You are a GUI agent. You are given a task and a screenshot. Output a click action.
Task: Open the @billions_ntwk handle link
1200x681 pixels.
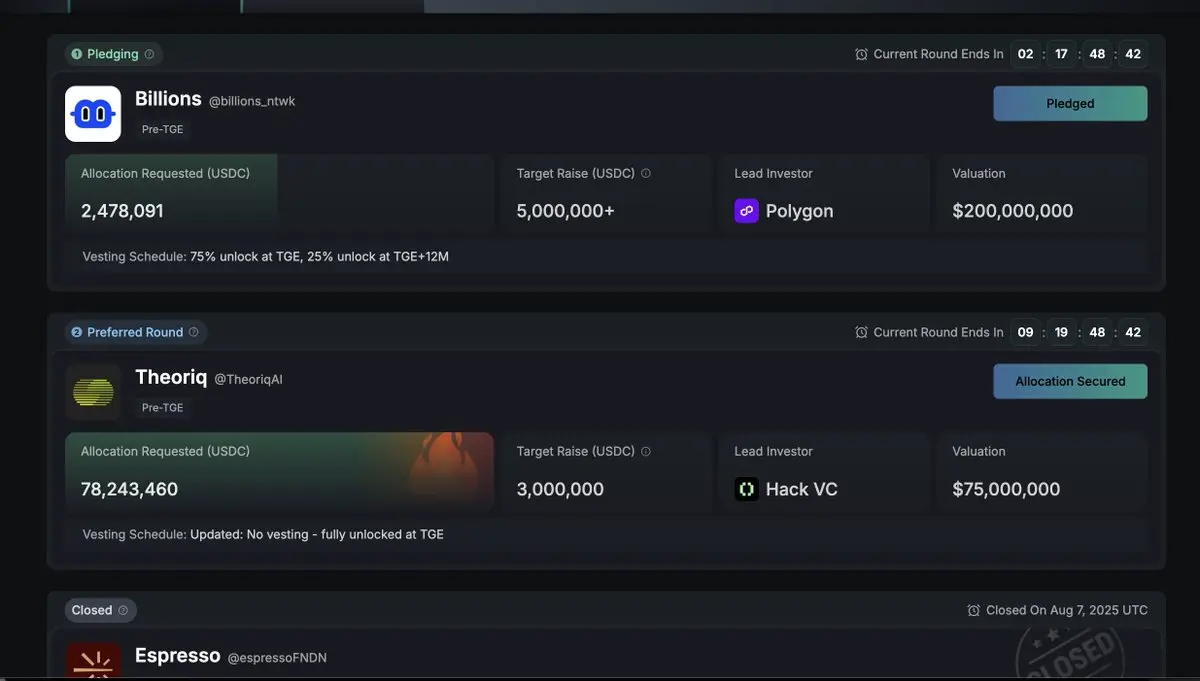tap(252, 101)
